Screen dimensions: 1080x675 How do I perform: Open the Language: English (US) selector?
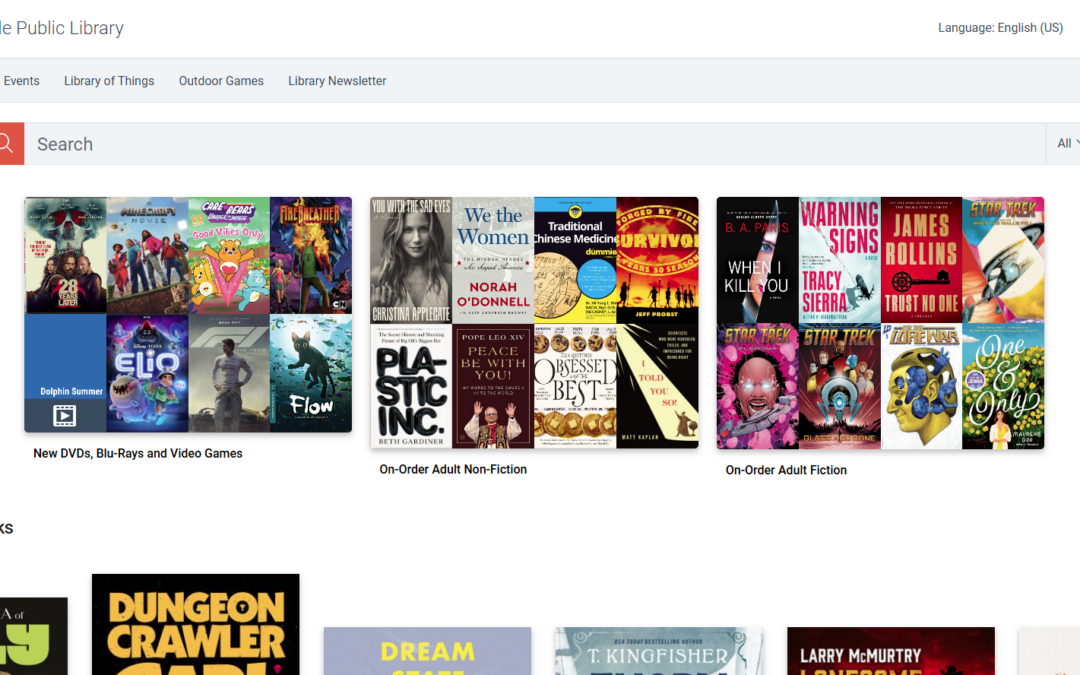pos(1000,27)
